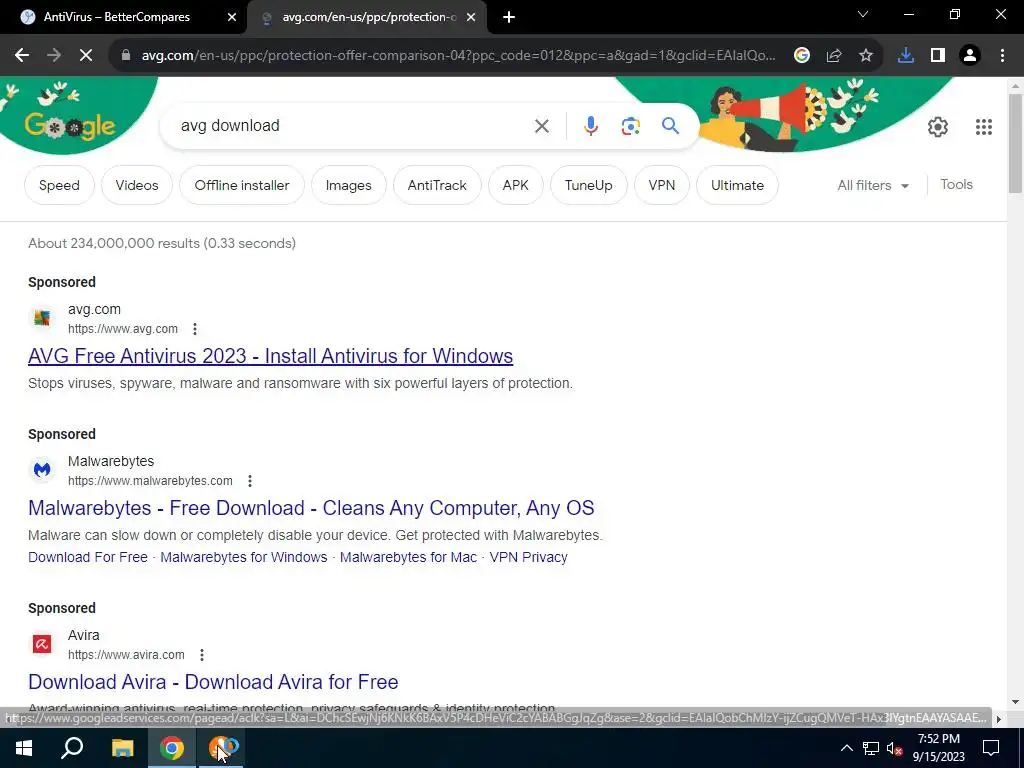Open a new browser tab
This screenshot has width=1024, height=768.
coord(509,17)
